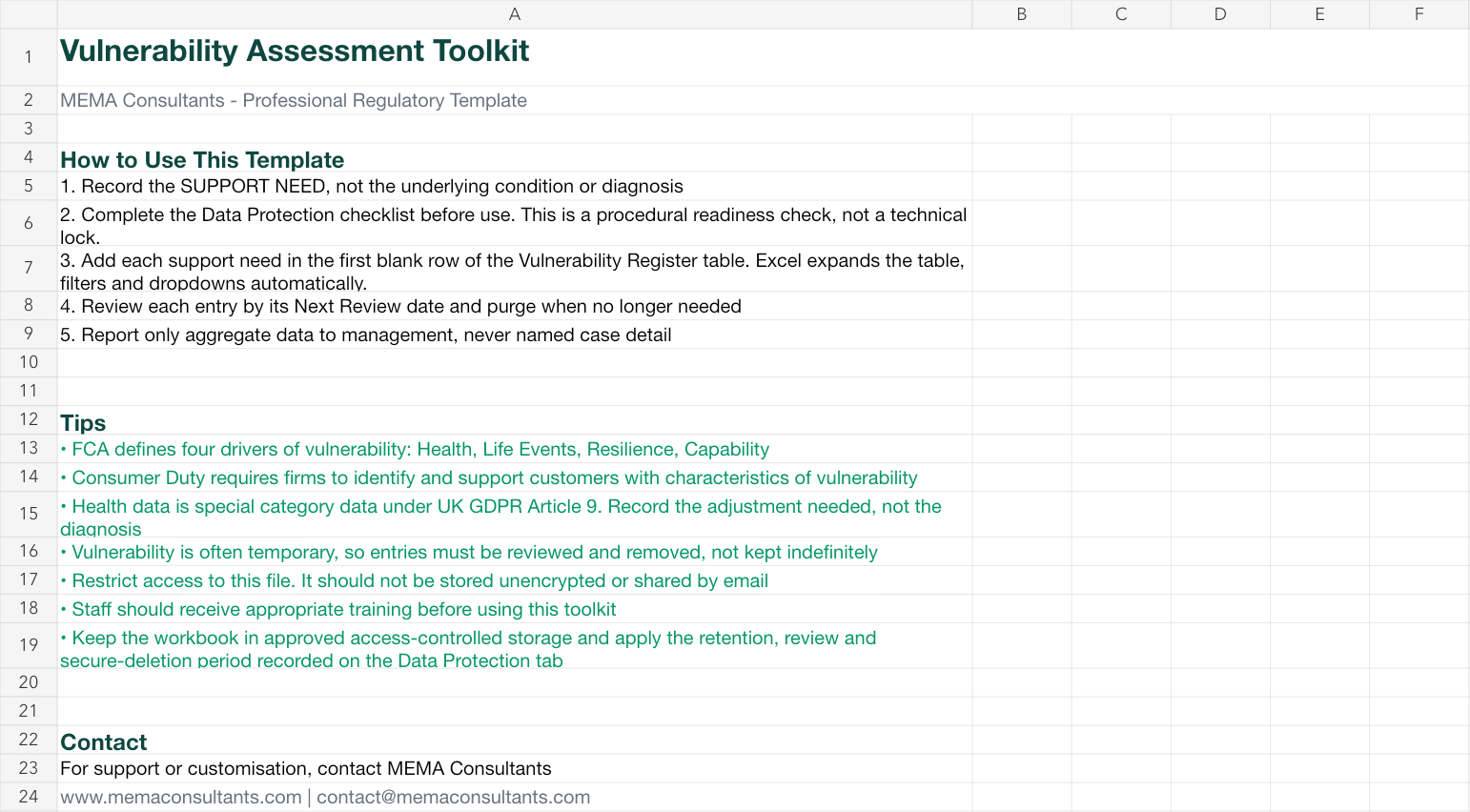Select 'FCA defines four drivers' tip
The height and width of the screenshot is (812, 1470).
pos(515,448)
